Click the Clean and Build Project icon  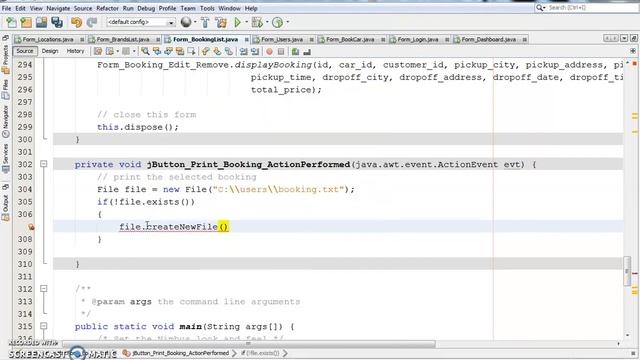tap(221, 22)
